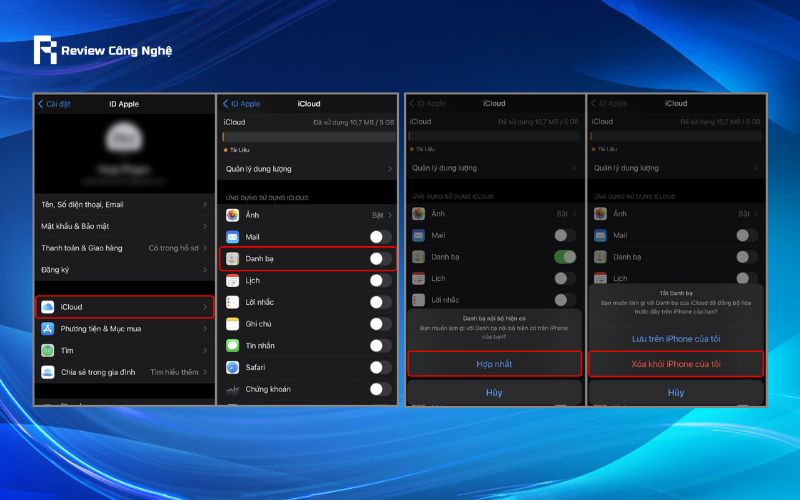Open the Mật khẩu & Bảo mật row chevron
Viewport: 800px width, 500px height.
tap(205, 226)
